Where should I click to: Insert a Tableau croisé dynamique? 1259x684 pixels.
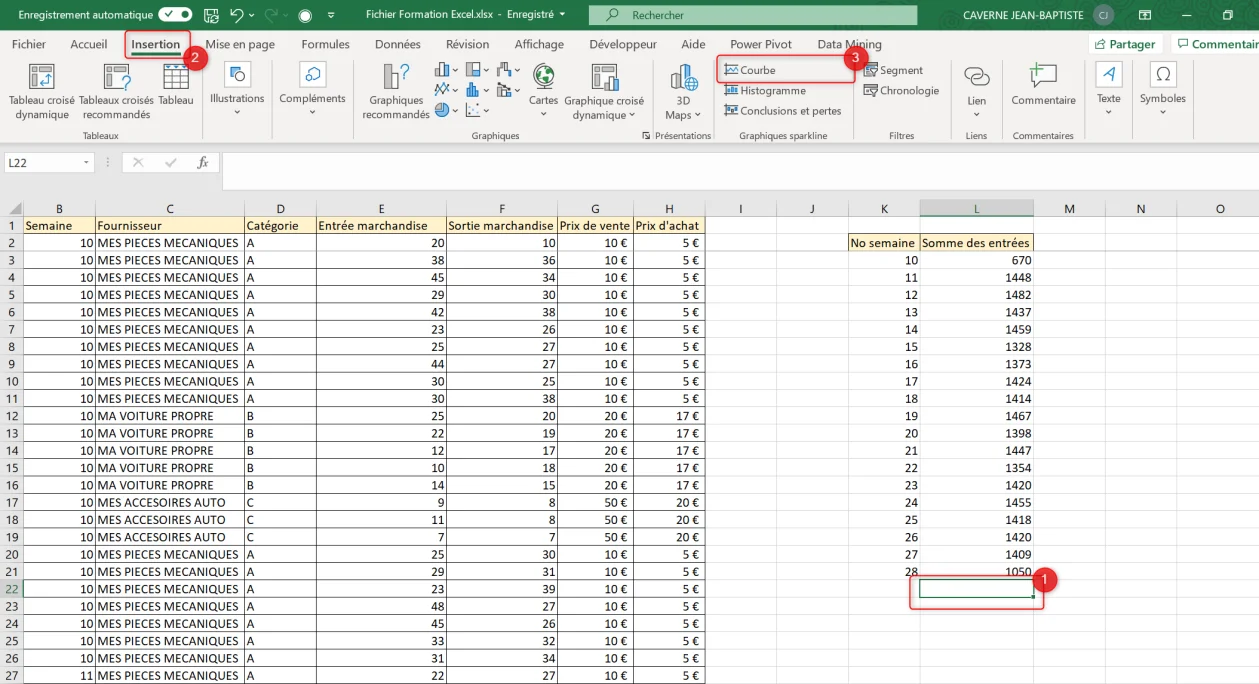coord(42,92)
